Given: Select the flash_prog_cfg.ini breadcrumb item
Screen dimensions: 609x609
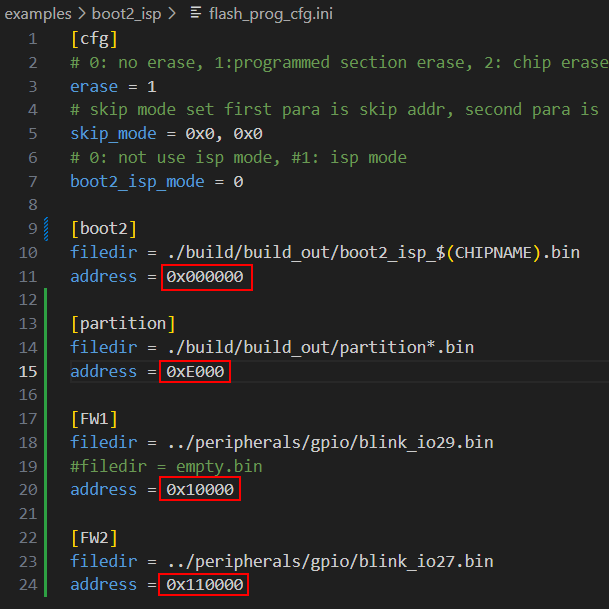Looking at the screenshot, I should 270,13.
